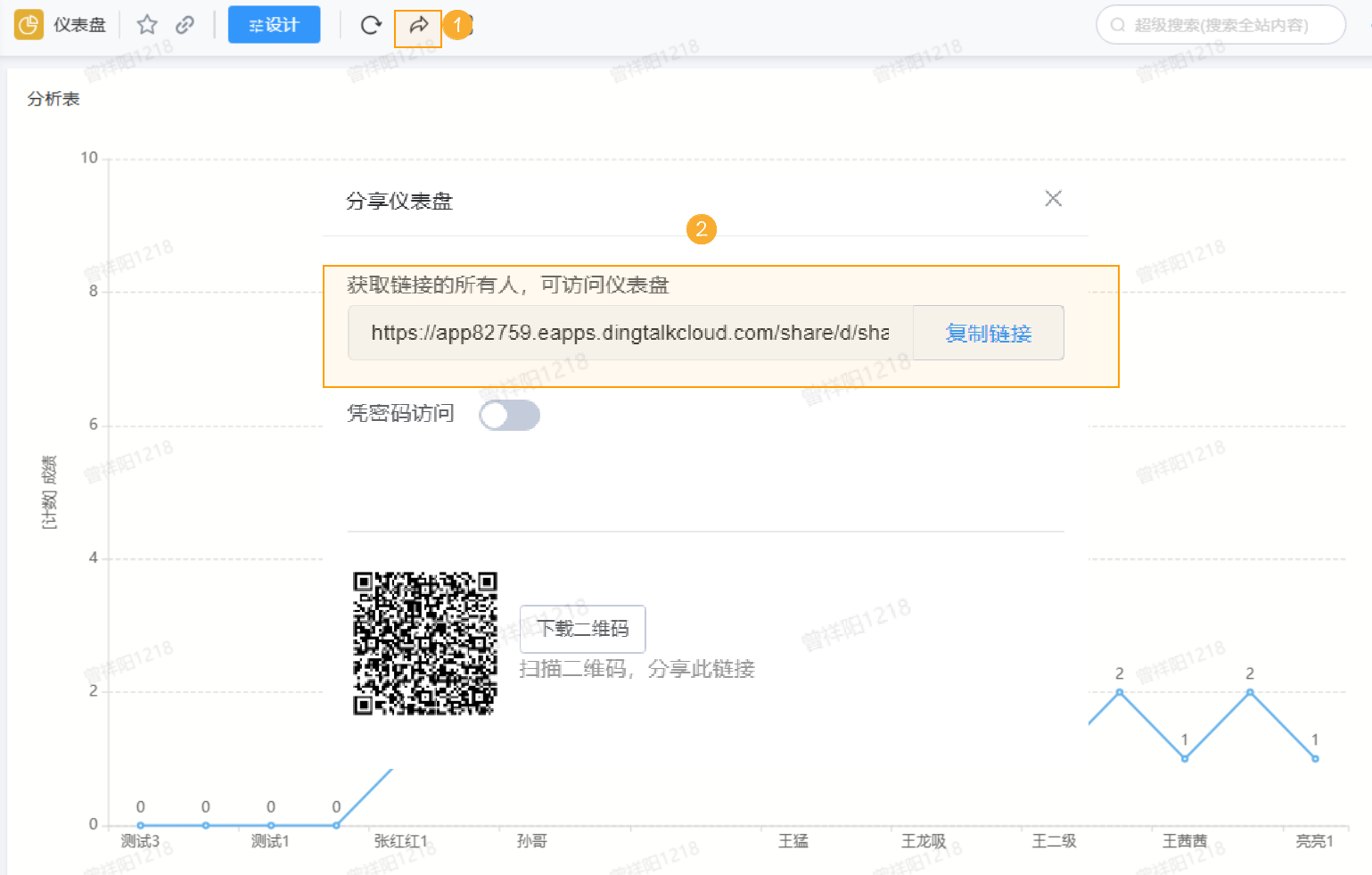Click the QR code image
Viewport: 1372px width, 875px height.
425,642
